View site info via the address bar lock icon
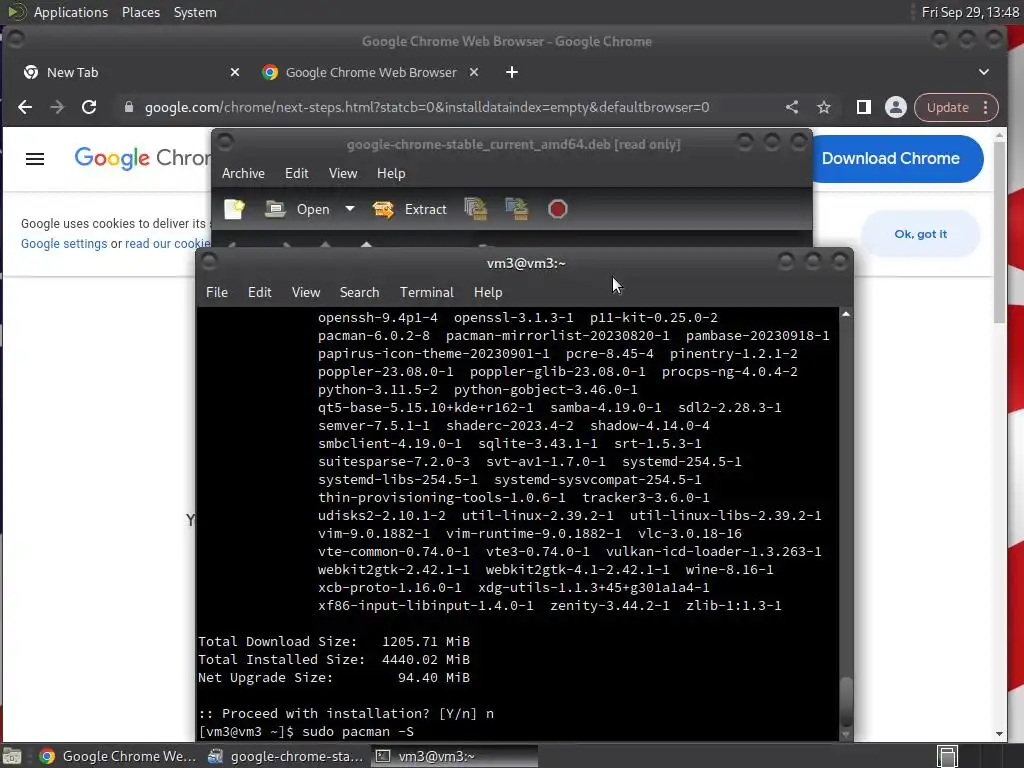 [129, 107]
